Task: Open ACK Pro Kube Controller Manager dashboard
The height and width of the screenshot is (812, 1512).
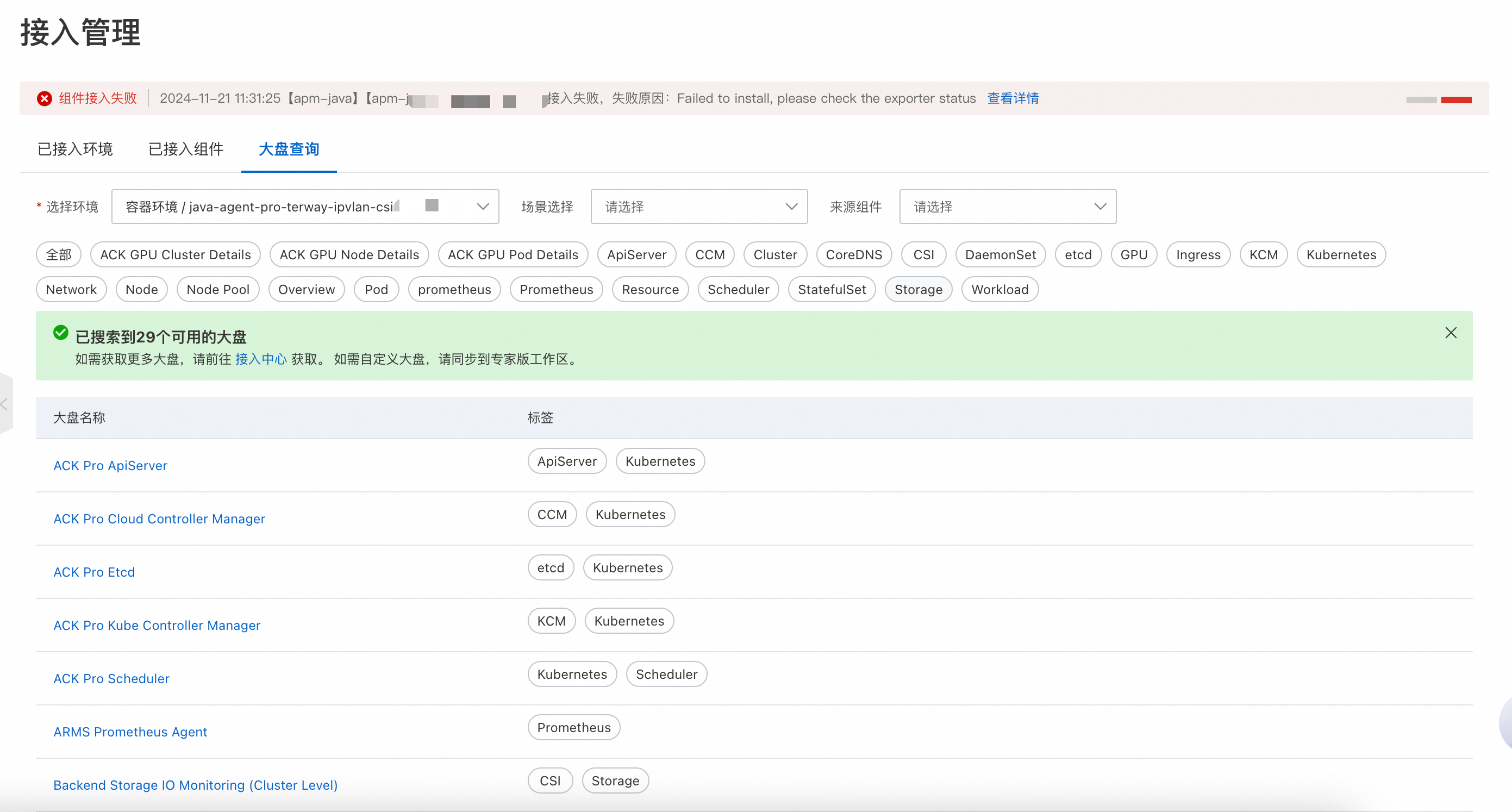Action: tap(157, 625)
